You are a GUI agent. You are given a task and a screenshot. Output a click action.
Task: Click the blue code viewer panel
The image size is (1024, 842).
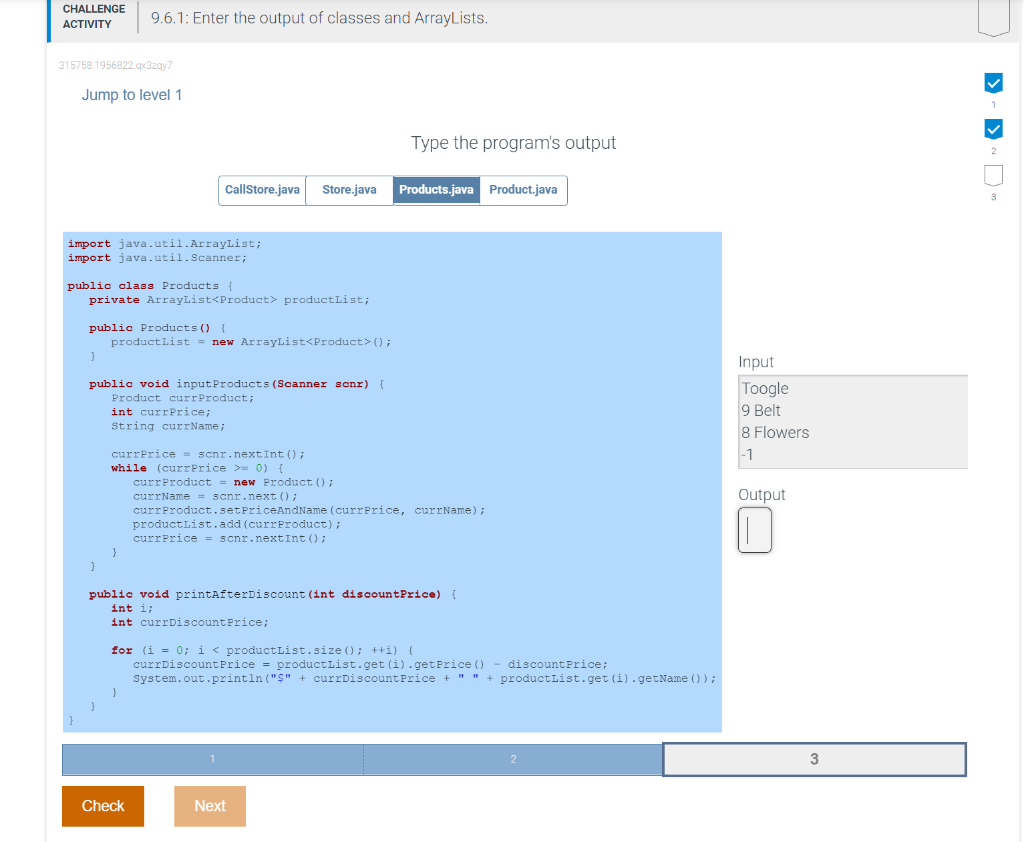pos(390,480)
